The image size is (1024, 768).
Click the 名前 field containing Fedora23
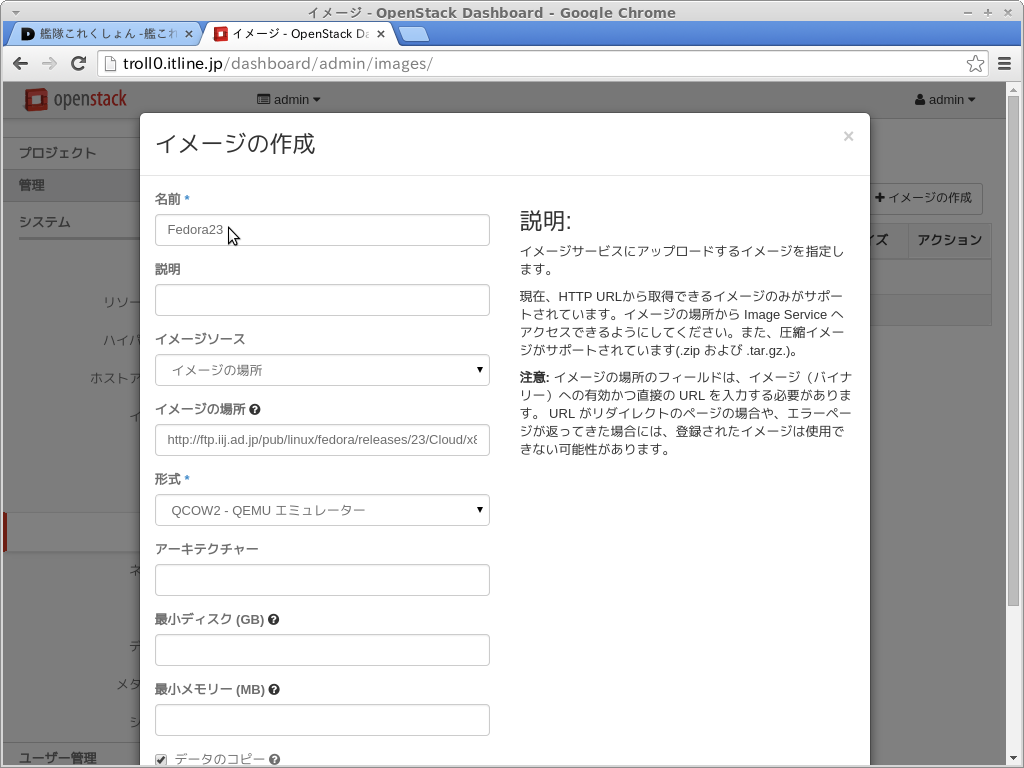(322, 230)
